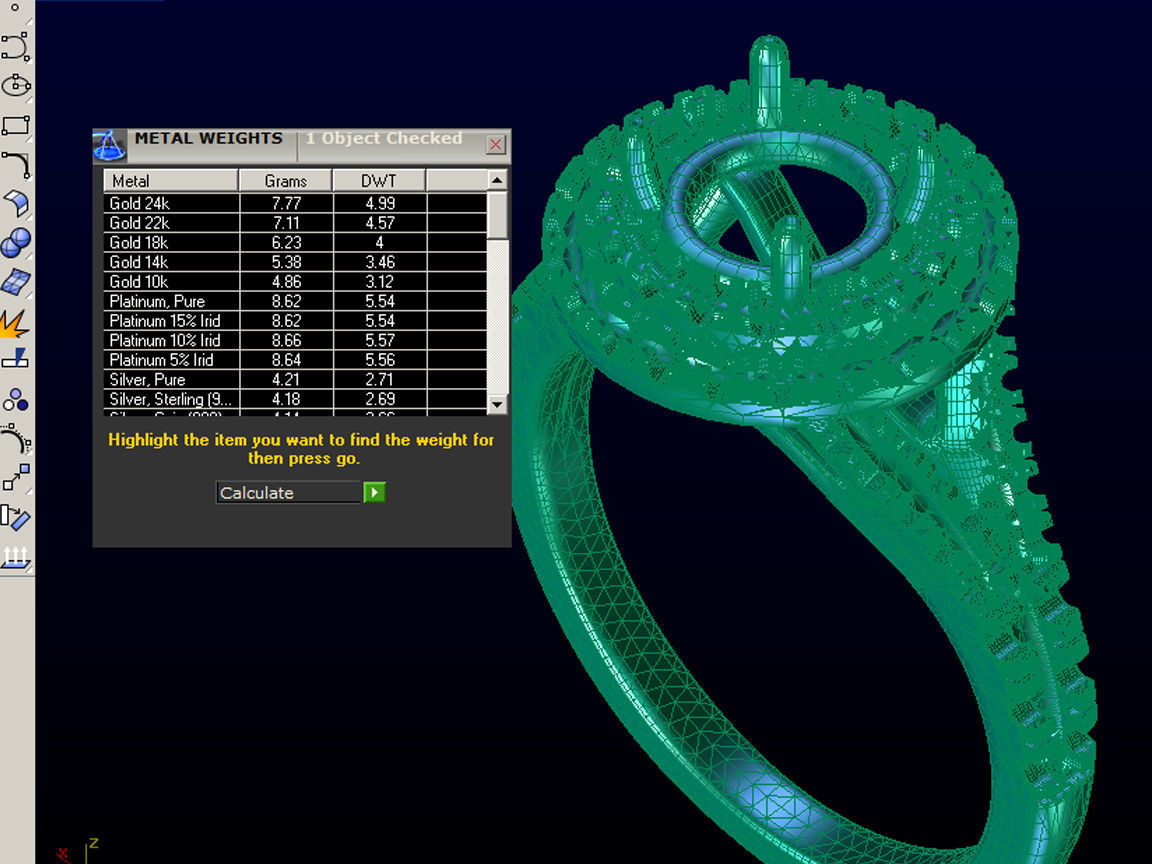Click the 7.77 grams value
The image size is (1152, 864).
click(x=286, y=203)
